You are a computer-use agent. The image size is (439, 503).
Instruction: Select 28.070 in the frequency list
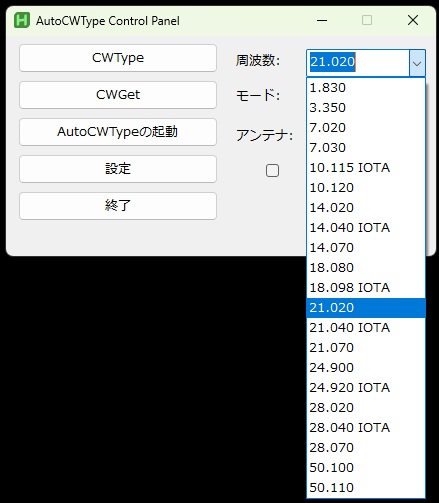[366, 448]
